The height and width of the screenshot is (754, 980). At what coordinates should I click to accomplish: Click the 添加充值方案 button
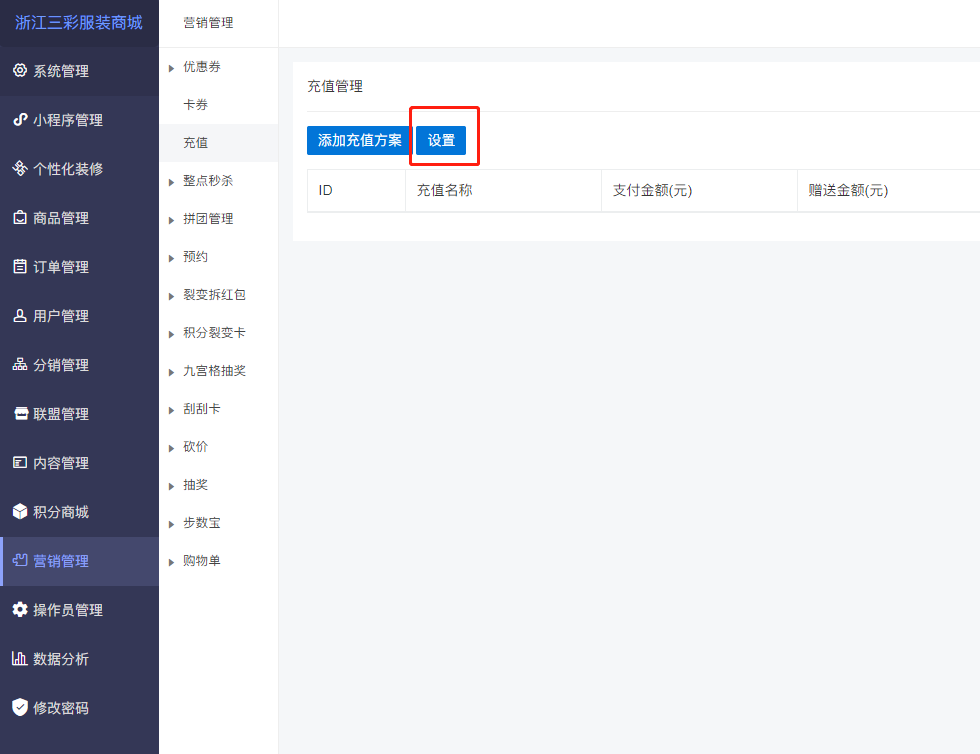[x=359, y=140]
